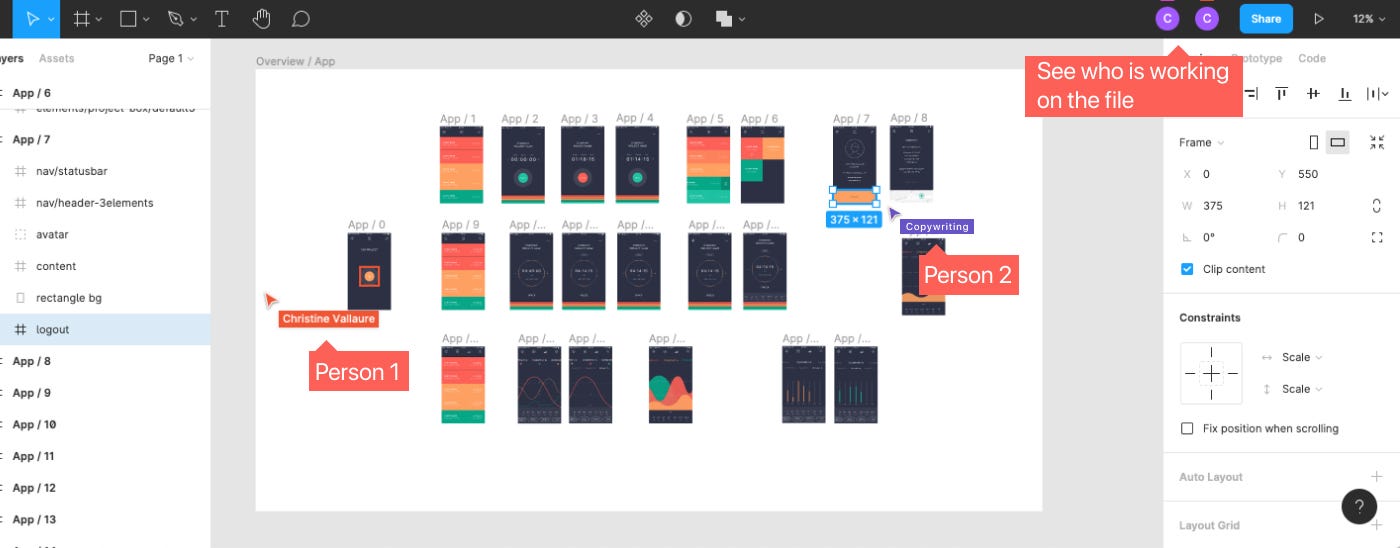Select the Frame tool
1400x548 pixels.
[x=82, y=18]
